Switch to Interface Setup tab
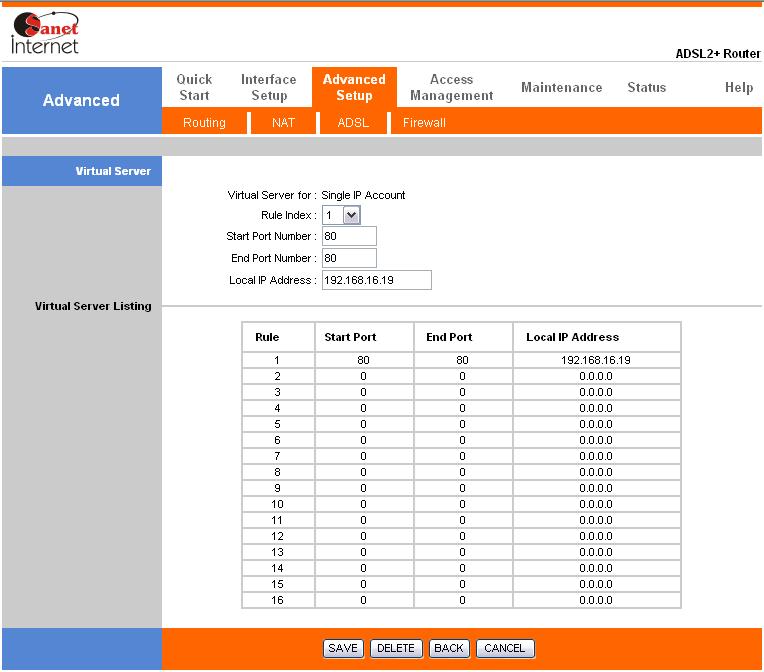 [x=268, y=87]
